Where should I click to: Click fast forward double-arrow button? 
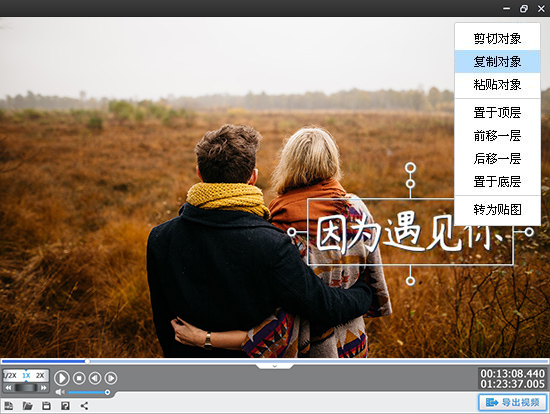click(43, 387)
